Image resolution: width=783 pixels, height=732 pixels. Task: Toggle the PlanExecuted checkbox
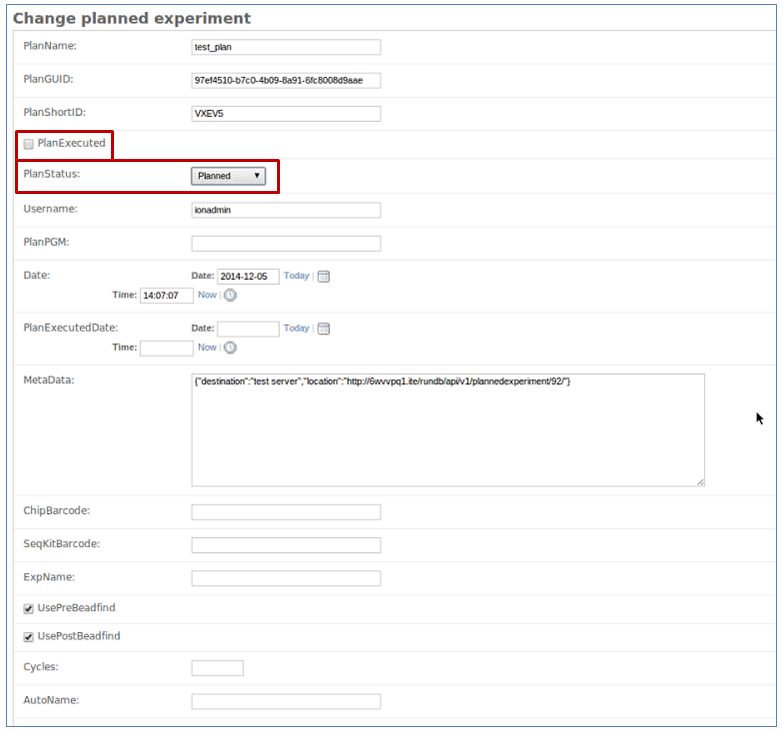click(28, 144)
